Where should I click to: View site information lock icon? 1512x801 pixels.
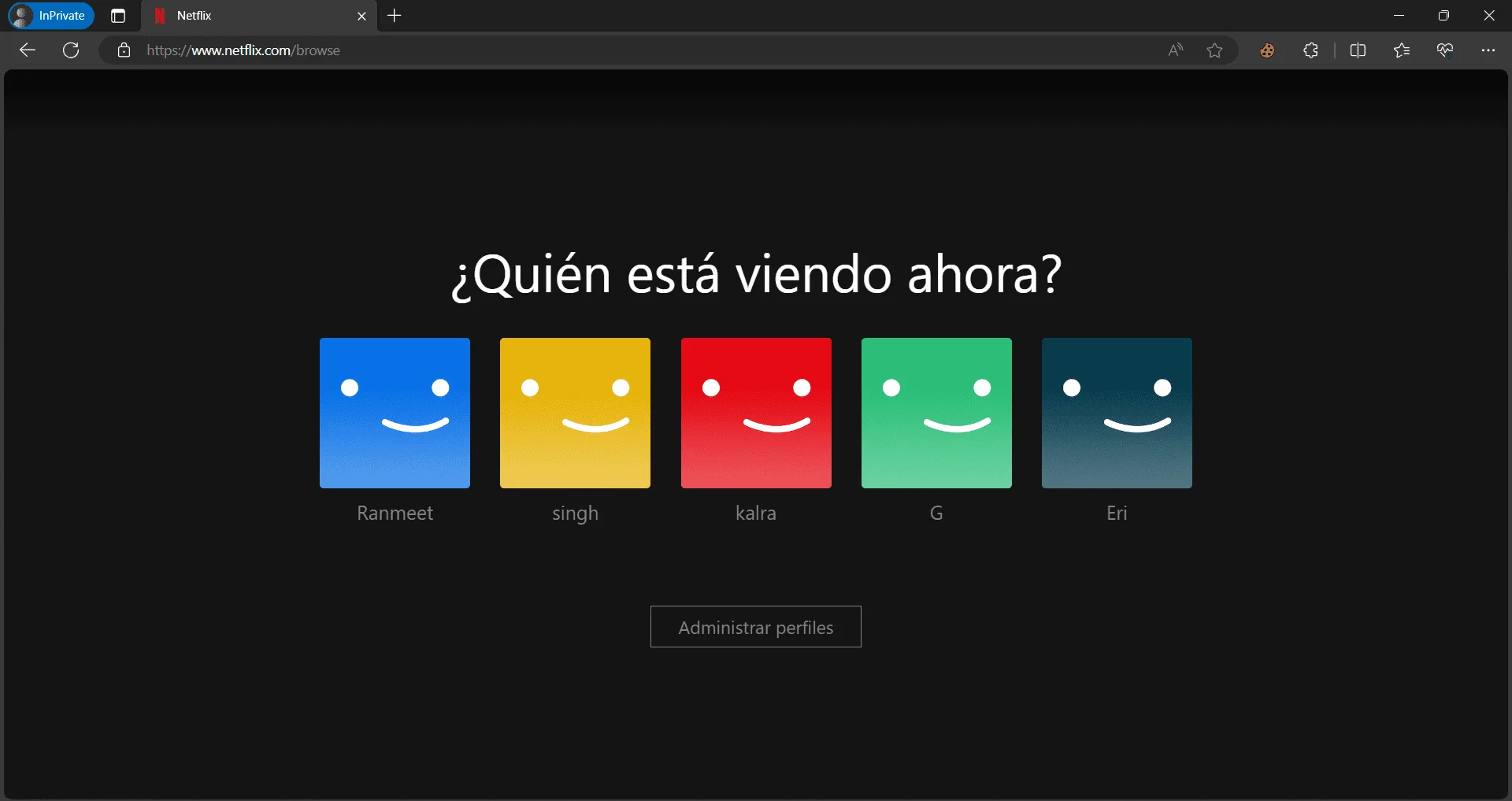click(124, 50)
